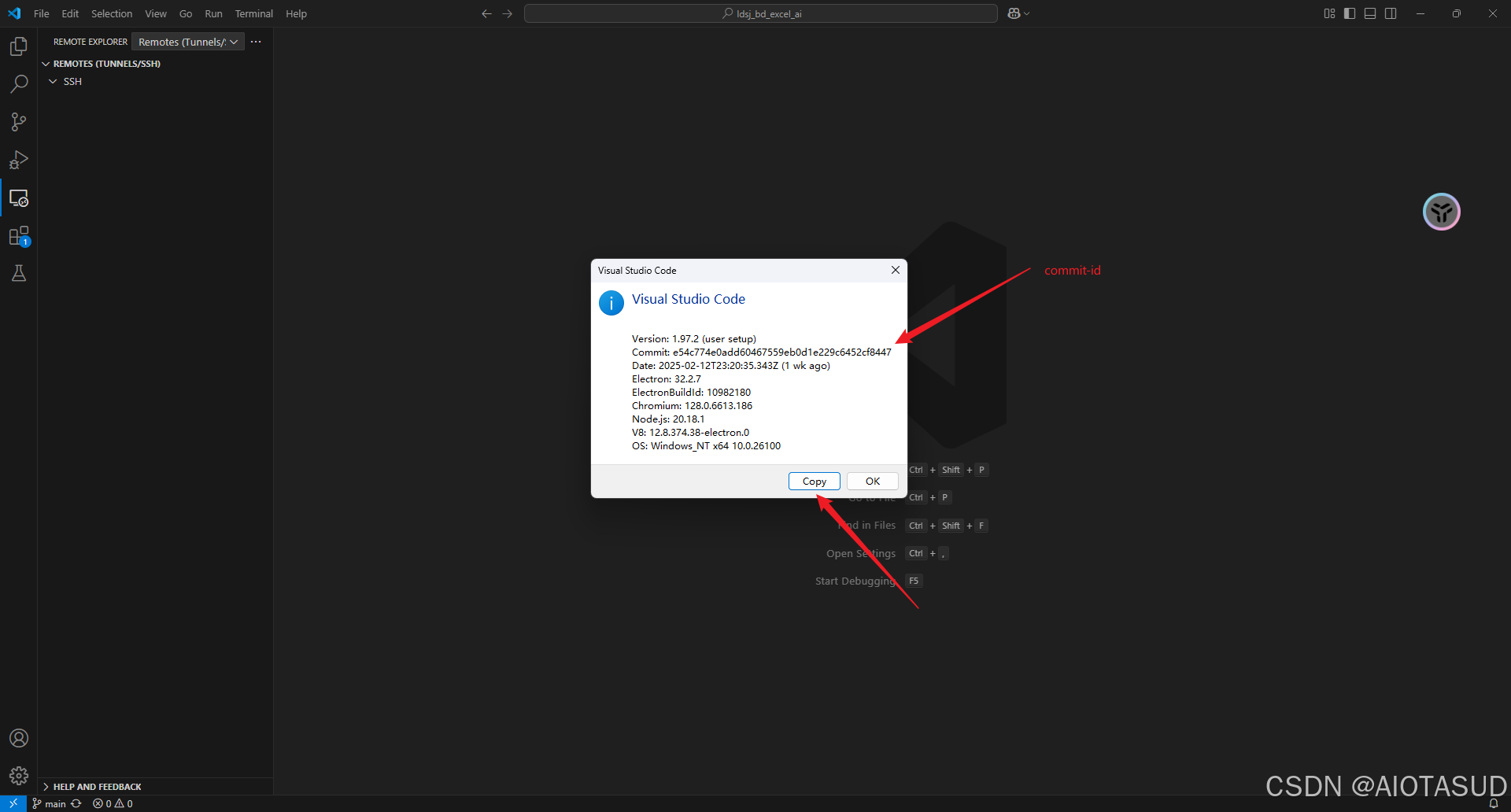
Task: Click the Commit hash line in dialog
Action: click(x=761, y=352)
